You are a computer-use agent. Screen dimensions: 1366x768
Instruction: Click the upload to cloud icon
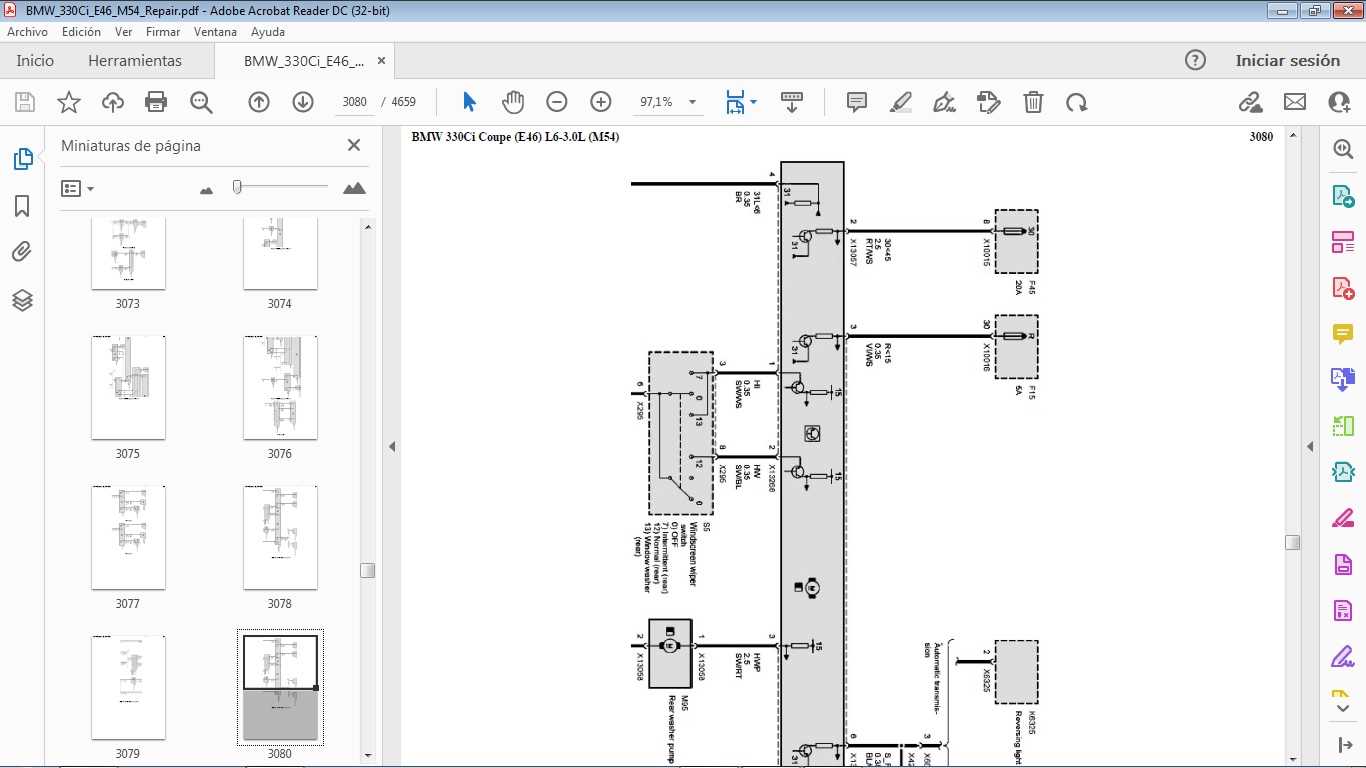[x=113, y=102]
